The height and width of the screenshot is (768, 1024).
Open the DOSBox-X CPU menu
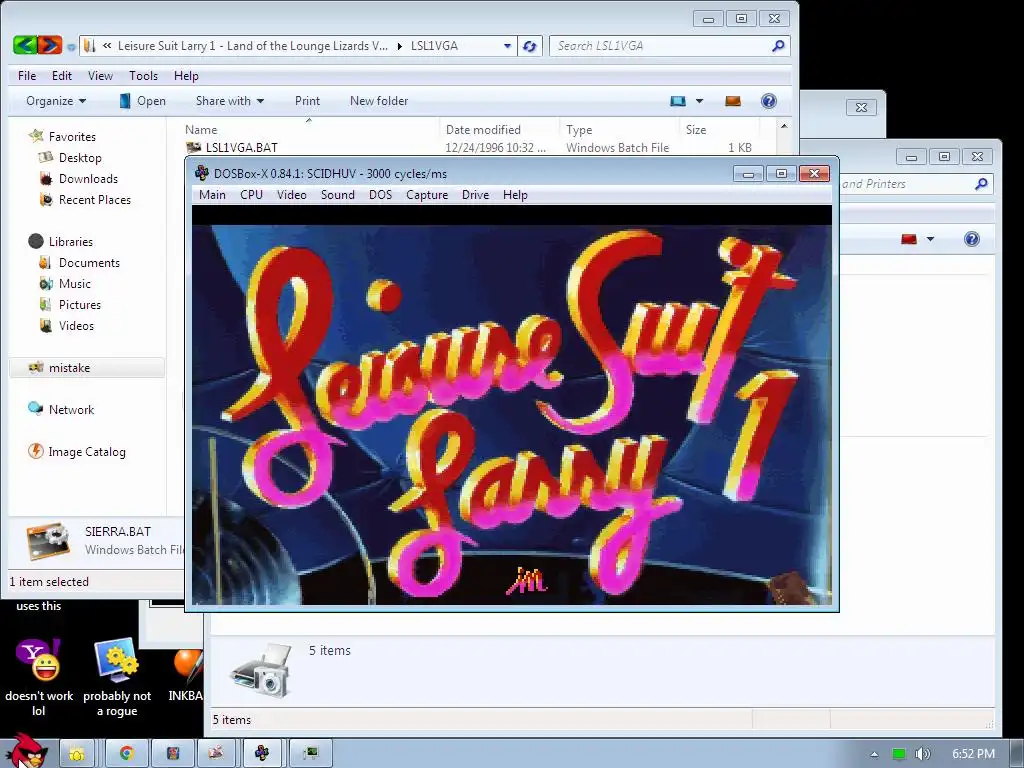pyautogui.click(x=251, y=195)
